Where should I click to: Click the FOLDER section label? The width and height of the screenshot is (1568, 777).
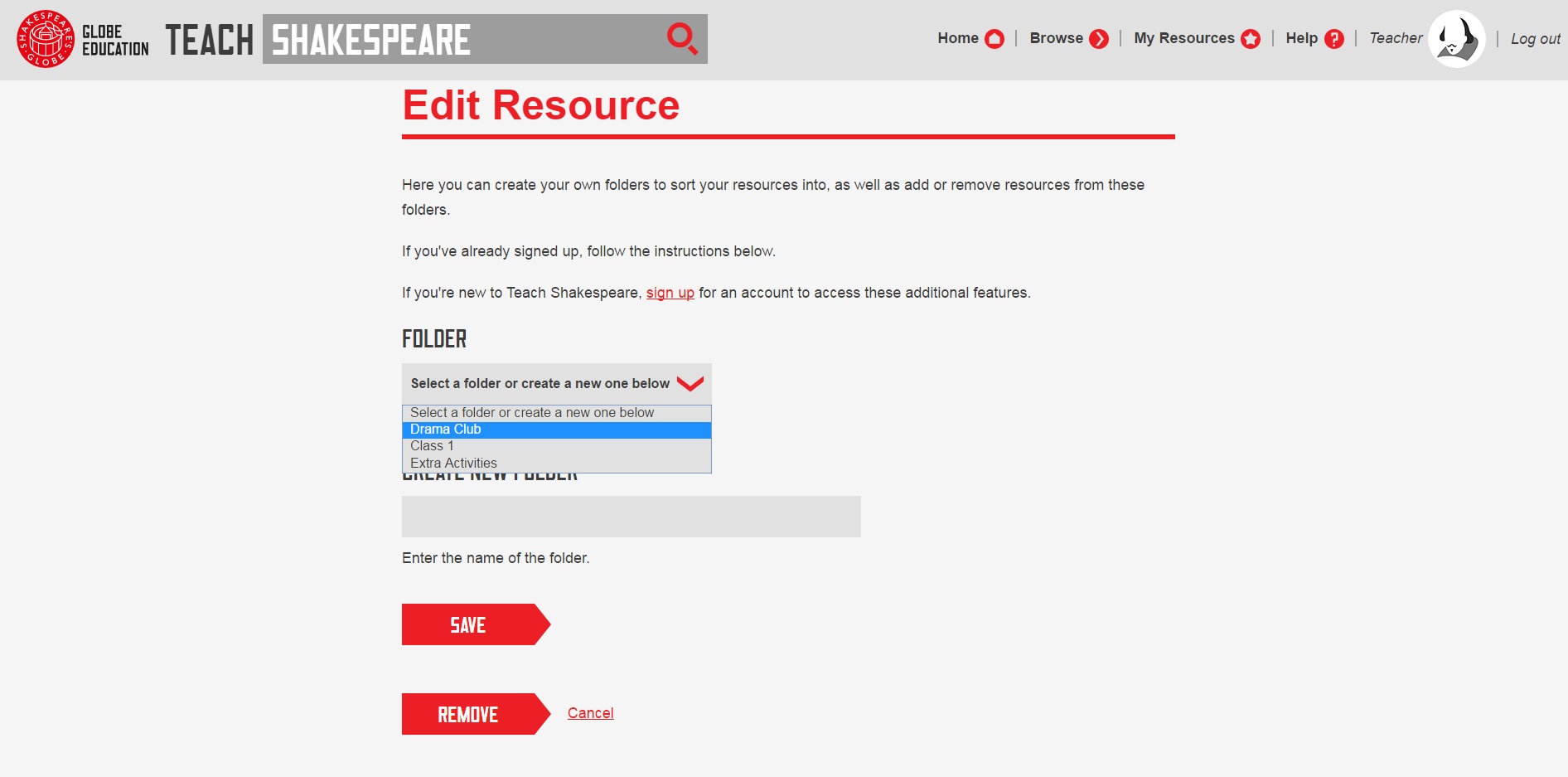[434, 339]
